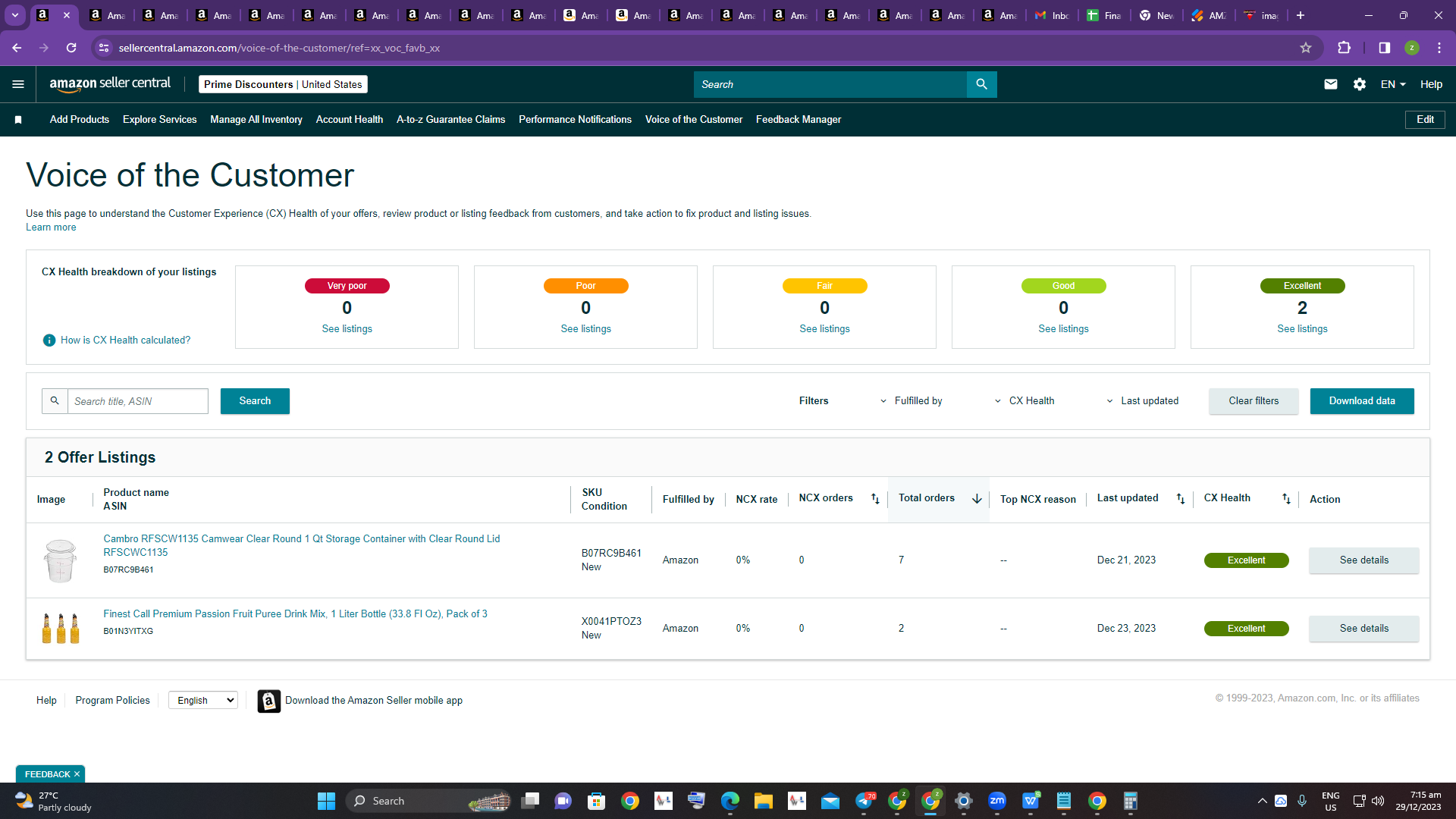Open the Calculator from the taskbar

click(1131, 801)
